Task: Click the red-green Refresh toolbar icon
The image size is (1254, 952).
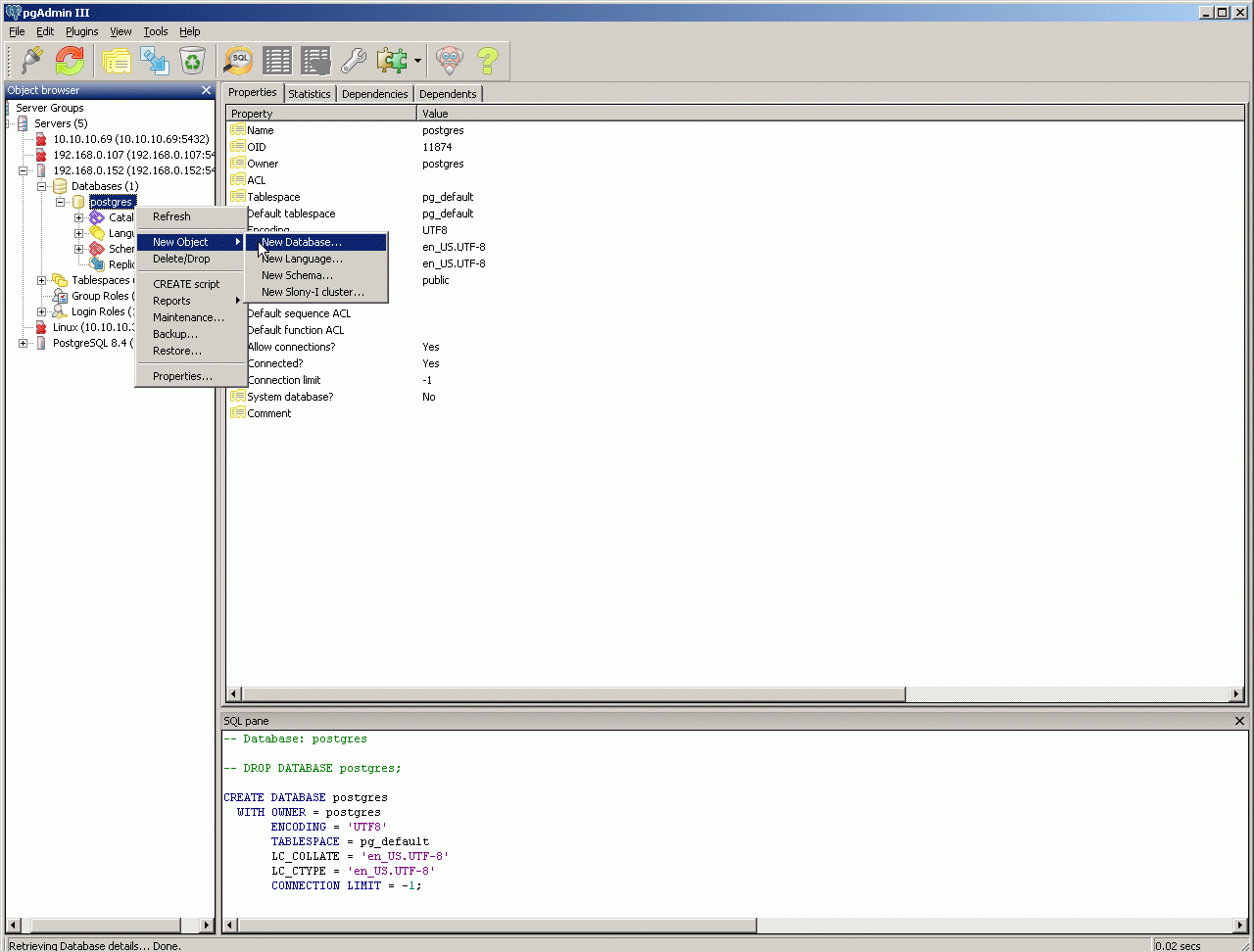Action: click(x=70, y=61)
